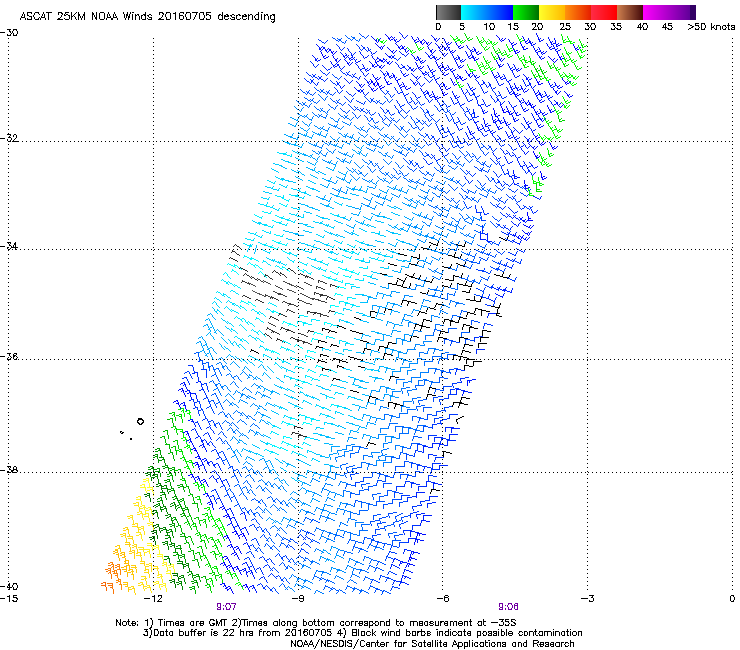Click the '>50 knots' legend label
This screenshot has height=650, width=740.
click(711, 27)
